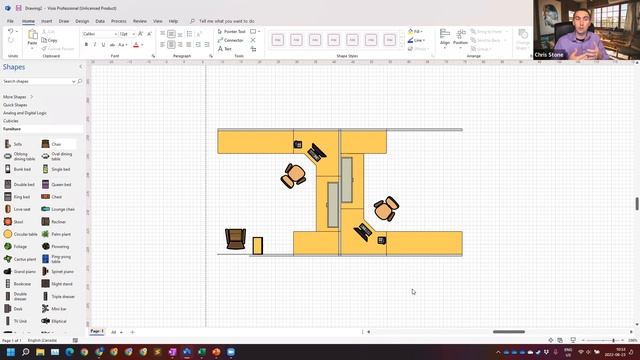The height and width of the screenshot is (360, 640).
Task: Click the Copy button
Action: click(49, 40)
